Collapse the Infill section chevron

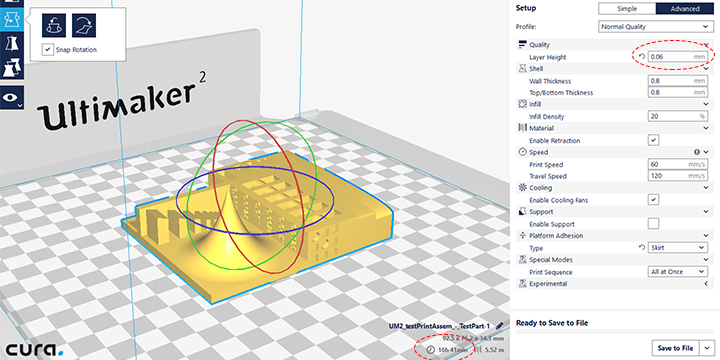click(707, 104)
